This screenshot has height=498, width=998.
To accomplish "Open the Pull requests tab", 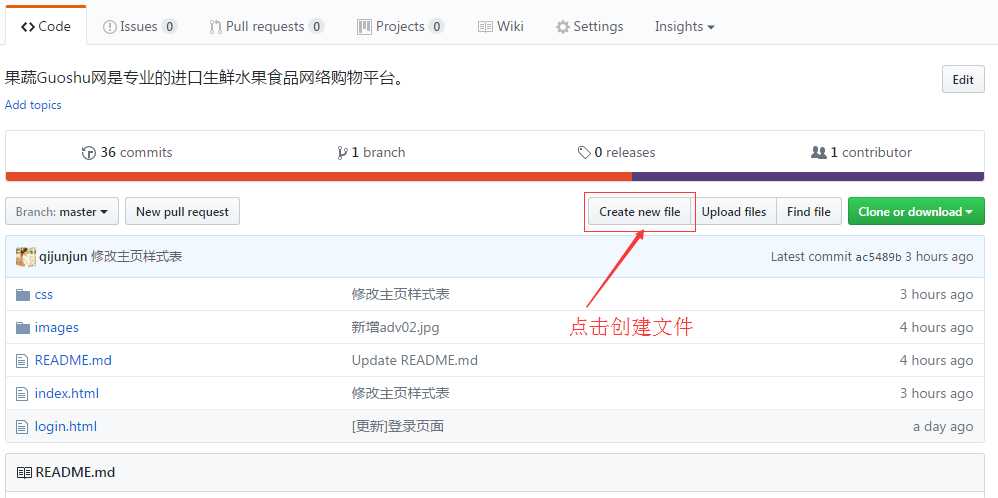I will click(266, 26).
